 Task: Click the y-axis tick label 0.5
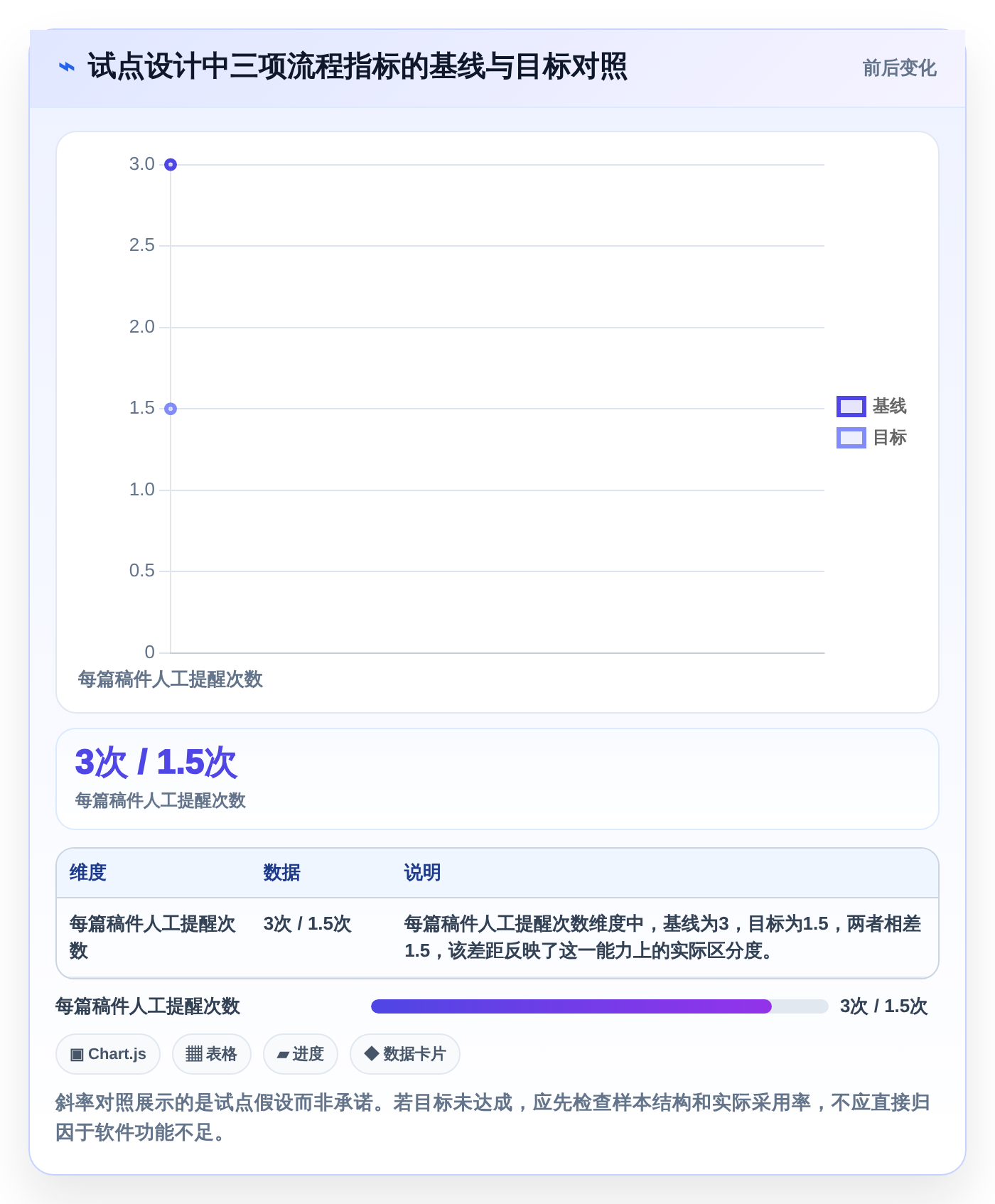click(x=142, y=571)
